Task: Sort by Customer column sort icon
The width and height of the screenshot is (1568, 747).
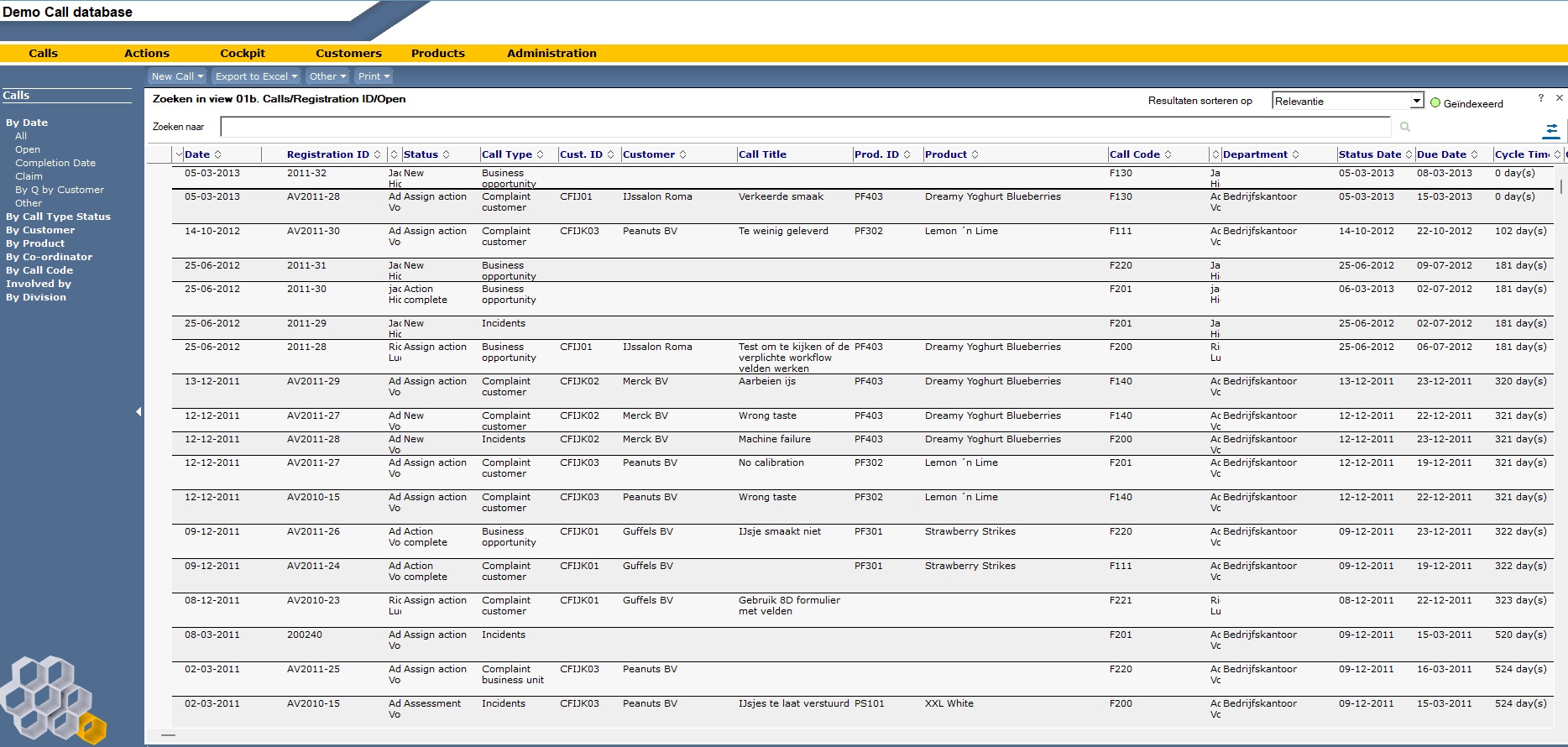Action: [x=683, y=154]
